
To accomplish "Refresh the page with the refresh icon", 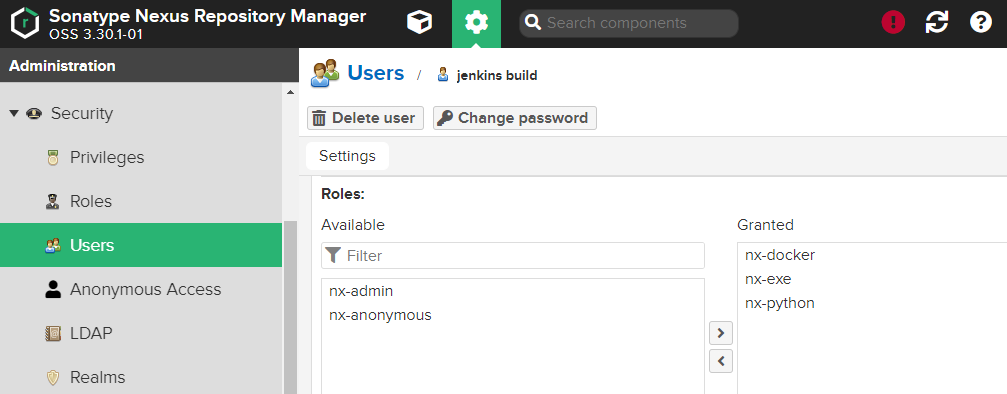I will coord(936,23).
